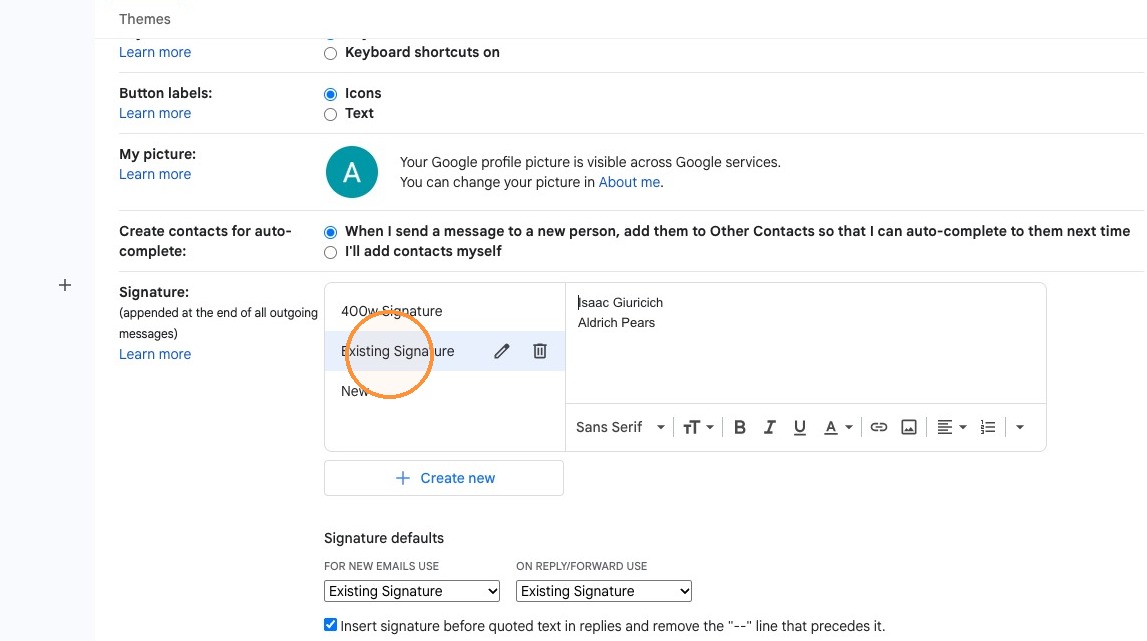Click the Isaac Giuricich signature line
The height and width of the screenshot is (641, 1147).
[620, 302]
